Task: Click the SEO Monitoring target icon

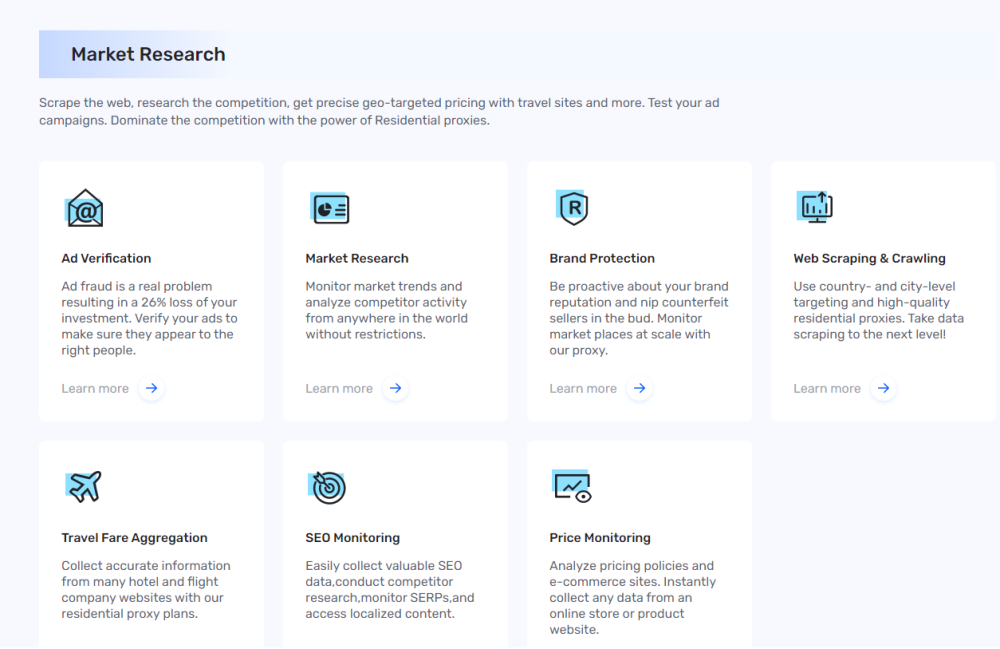Action: pos(328,487)
